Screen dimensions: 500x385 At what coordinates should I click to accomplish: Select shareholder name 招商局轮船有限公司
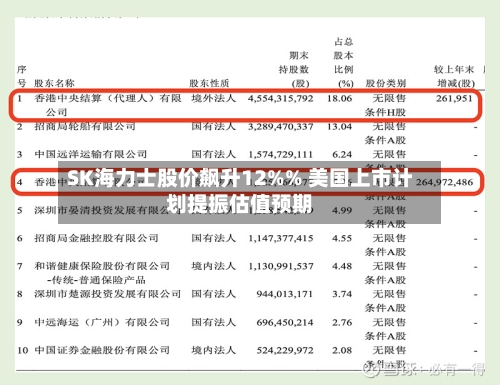tap(85, 126)
